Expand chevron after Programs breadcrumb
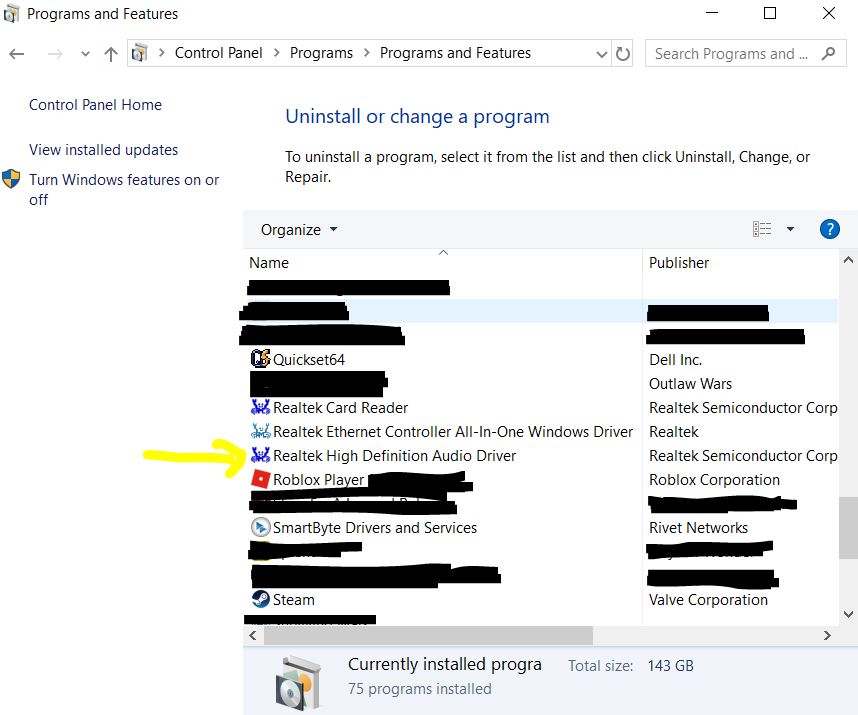The image size is (858, 715). [x=367, y=53]
